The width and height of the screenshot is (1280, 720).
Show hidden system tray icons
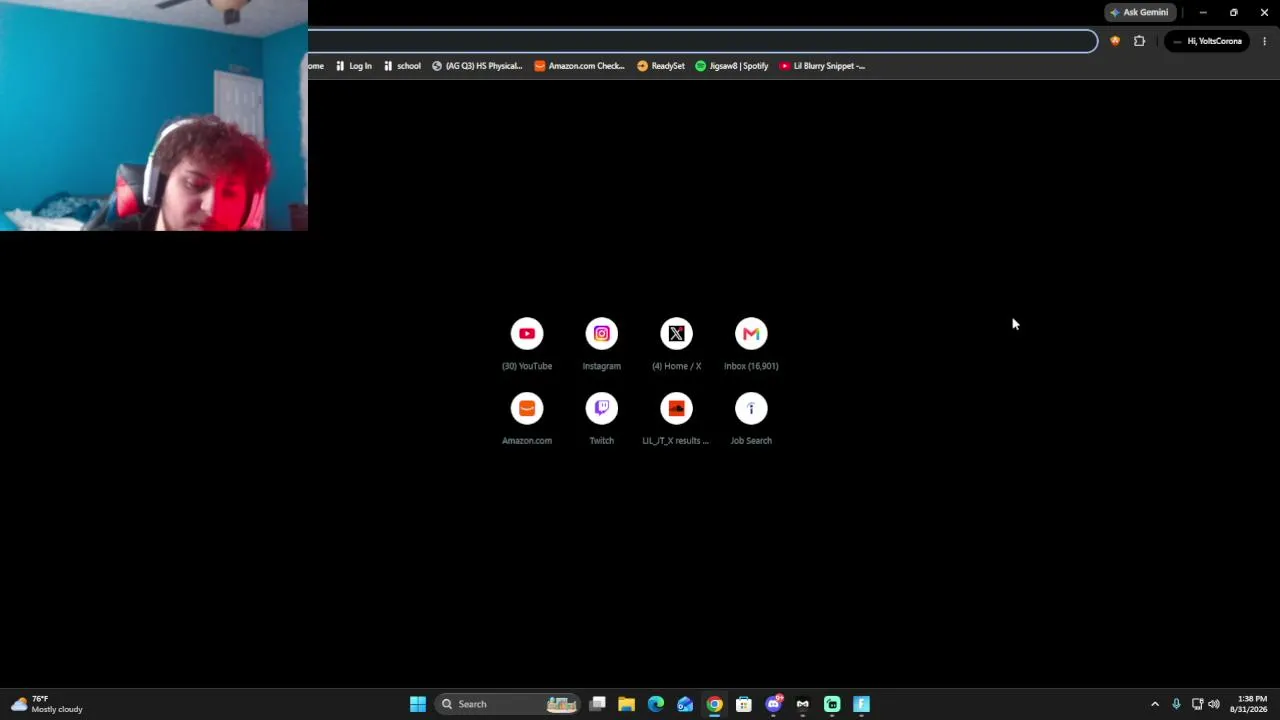coord(1155,704)
